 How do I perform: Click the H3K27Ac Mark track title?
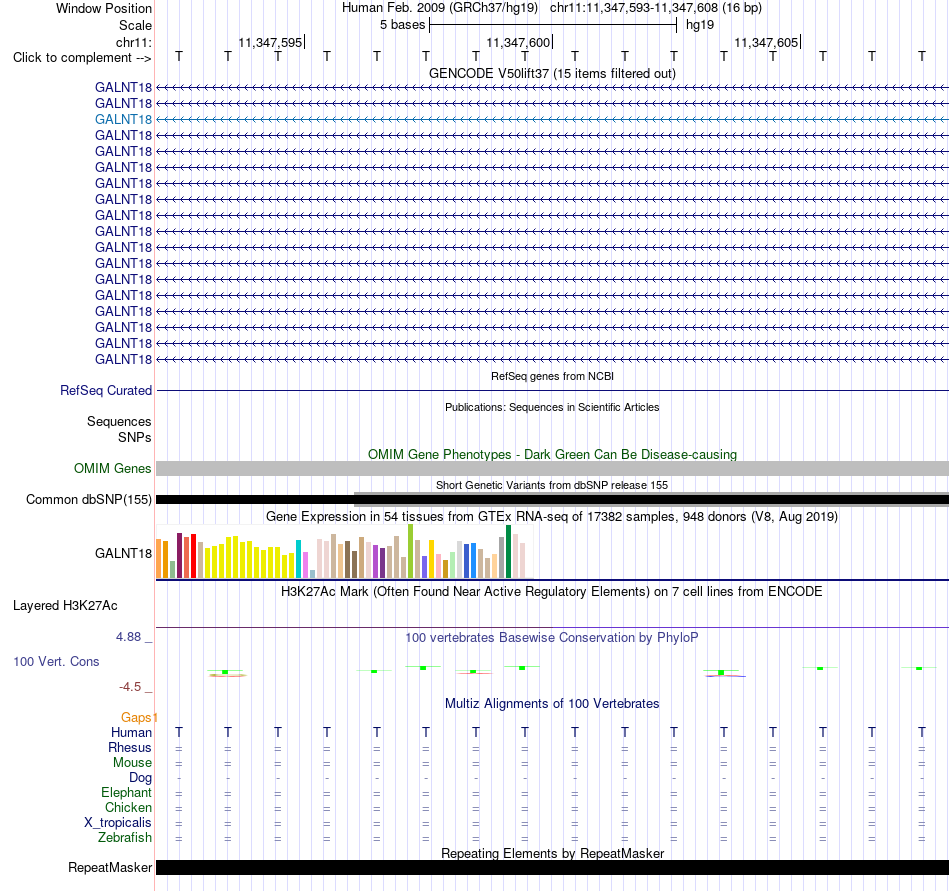click(x=552, y=591)
